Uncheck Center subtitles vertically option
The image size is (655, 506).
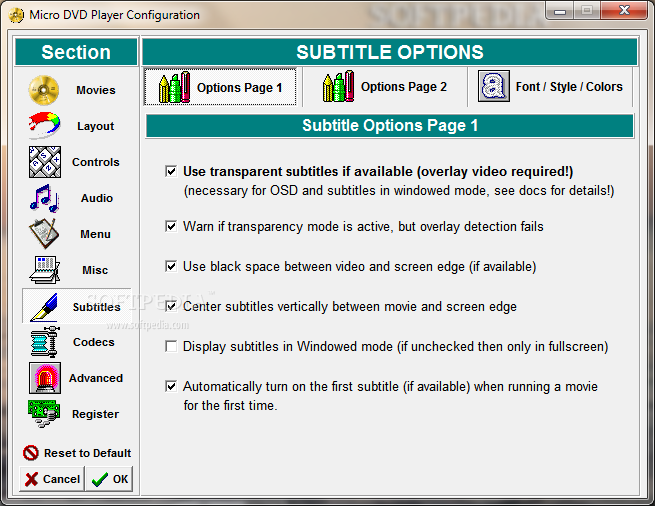[171, 307]
